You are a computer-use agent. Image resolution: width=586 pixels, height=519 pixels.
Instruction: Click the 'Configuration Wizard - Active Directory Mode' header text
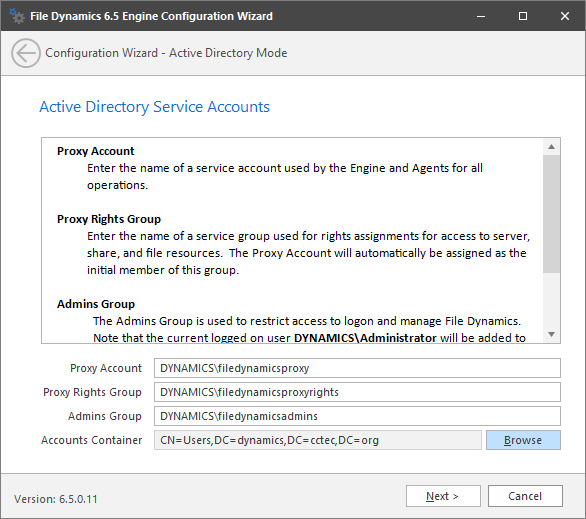(x=166, y=53)
